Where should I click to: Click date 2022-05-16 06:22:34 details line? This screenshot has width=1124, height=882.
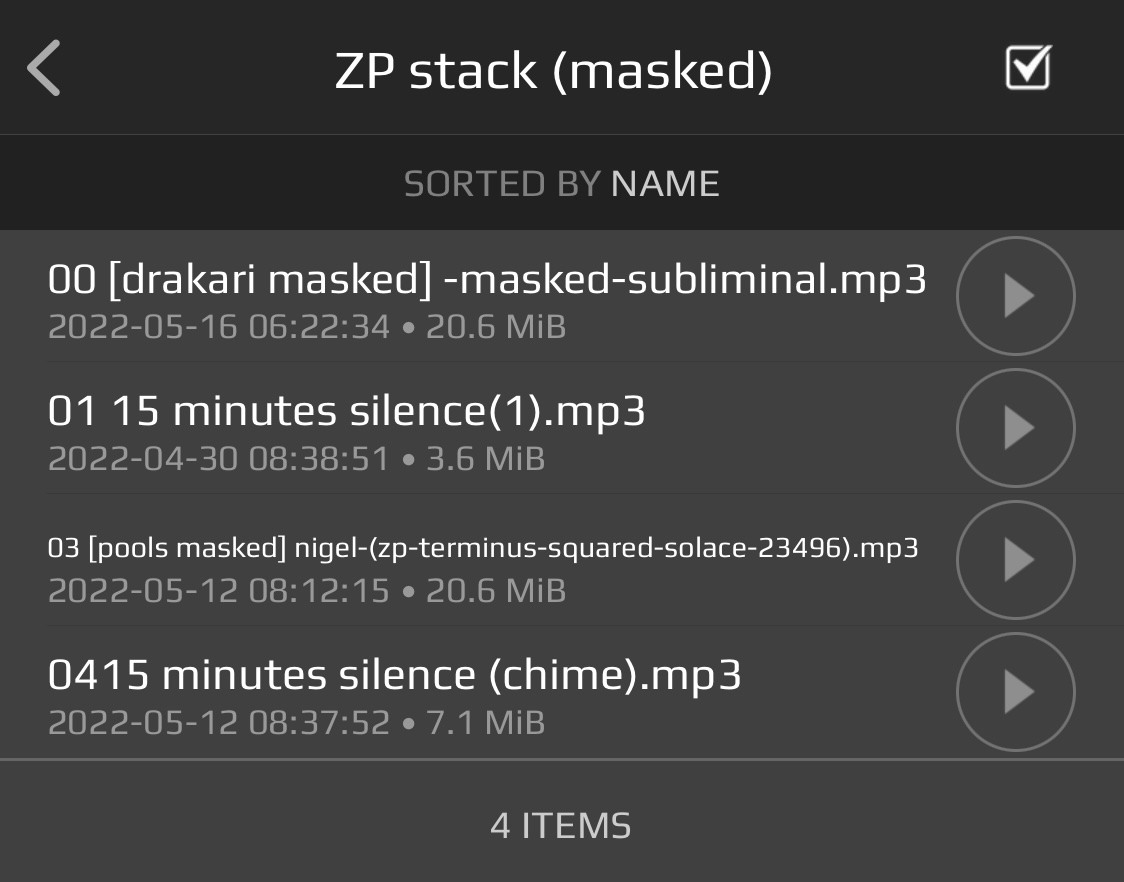(x=307, y=327)
